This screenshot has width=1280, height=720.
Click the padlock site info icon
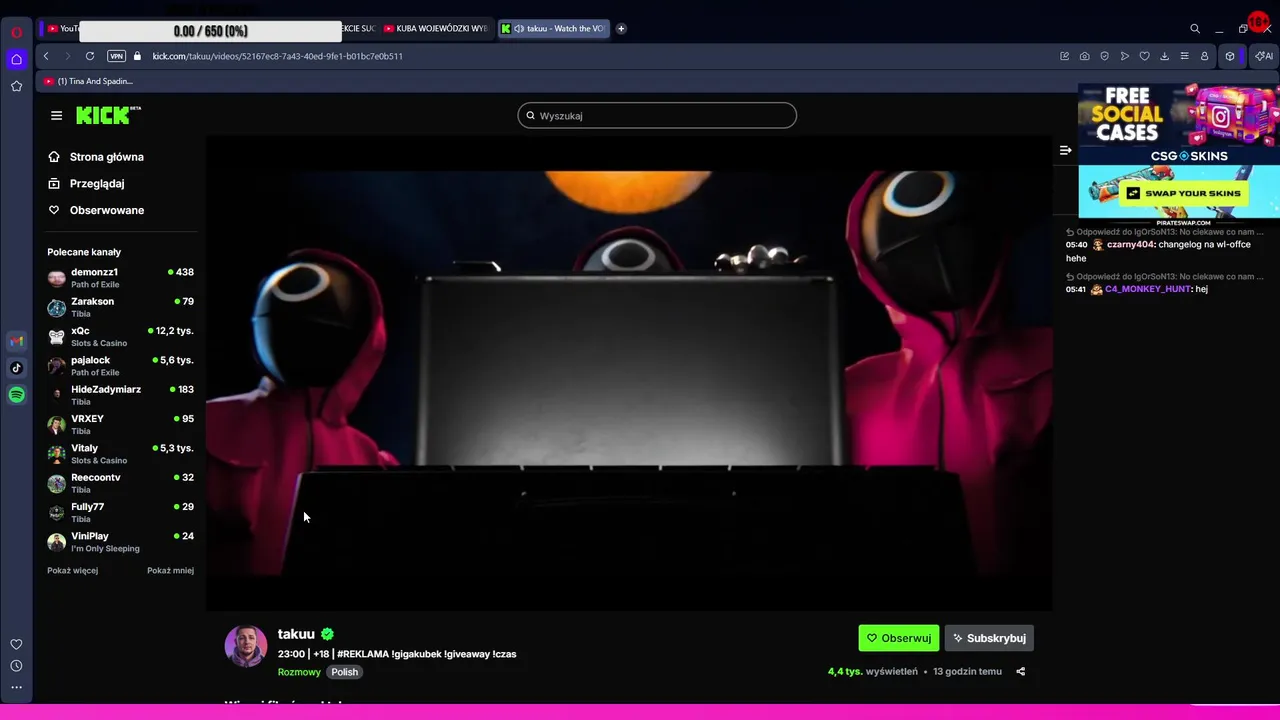click(138, 56)
